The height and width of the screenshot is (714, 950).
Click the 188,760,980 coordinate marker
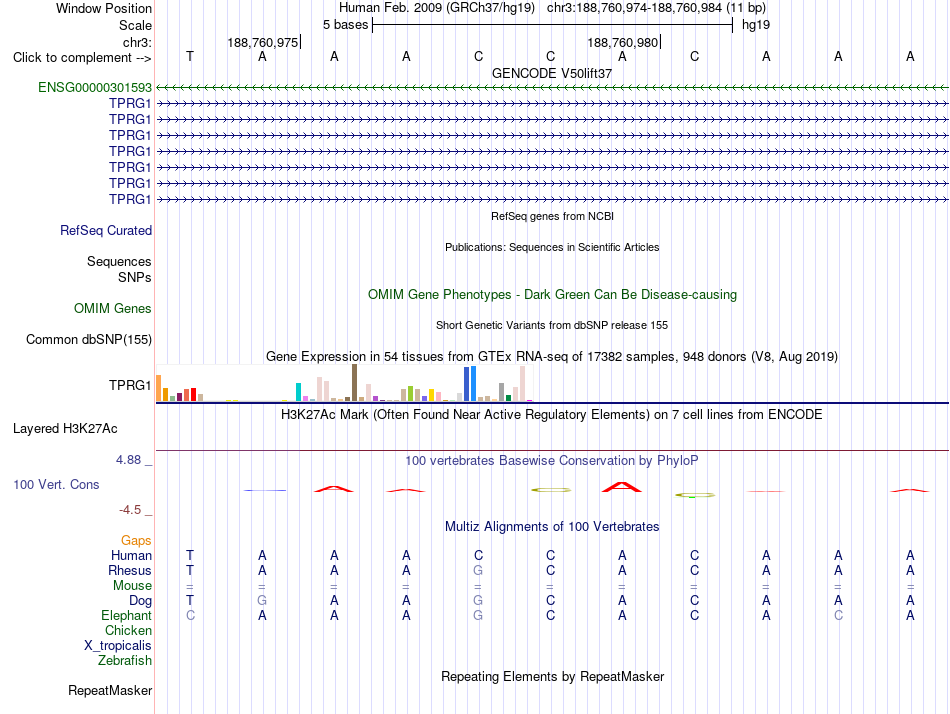pos(623,42)
